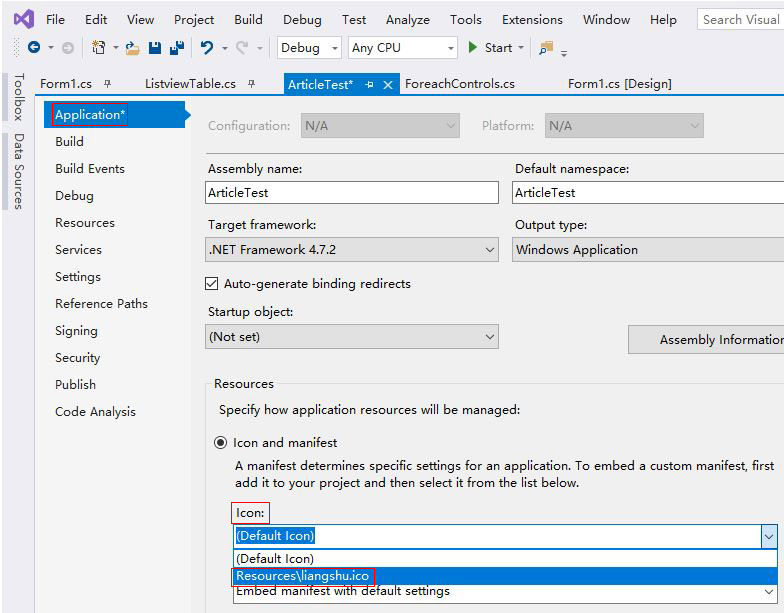Open the Resources properties page
Screen dimensions: 784x613
[x=85, y=222]
